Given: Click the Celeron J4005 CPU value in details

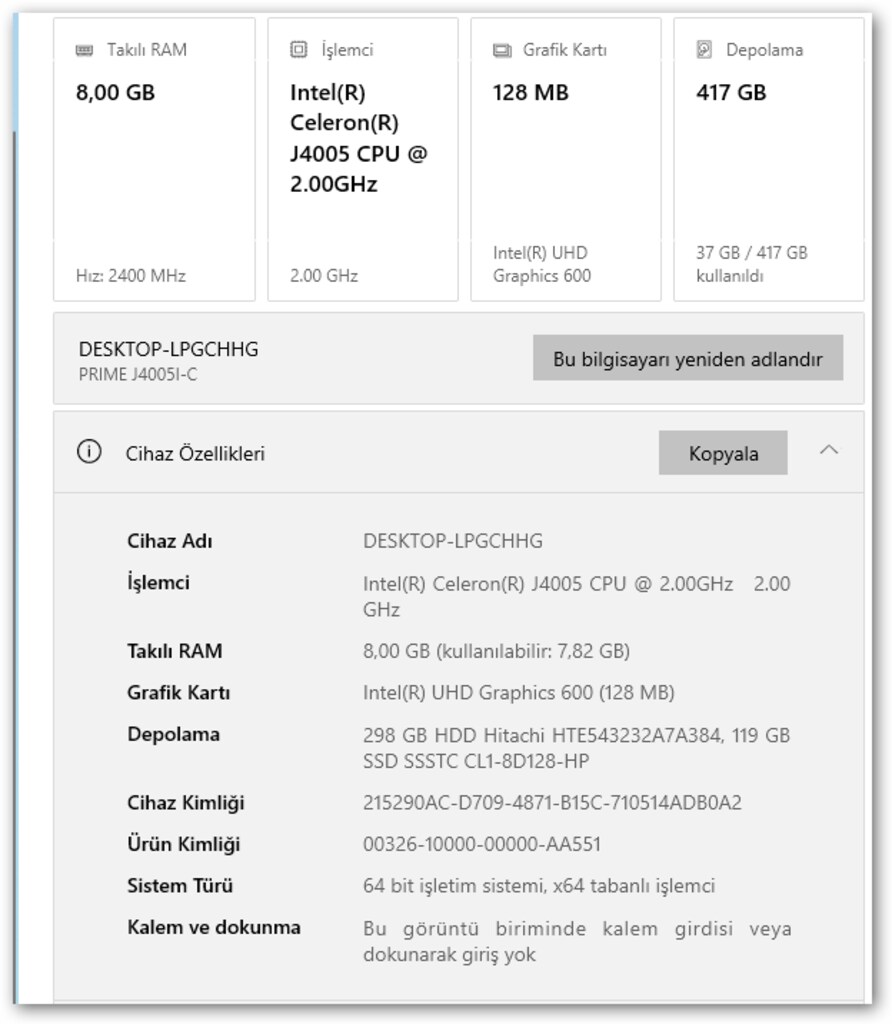Looking at the screenshot, I should tap(577, 596).
